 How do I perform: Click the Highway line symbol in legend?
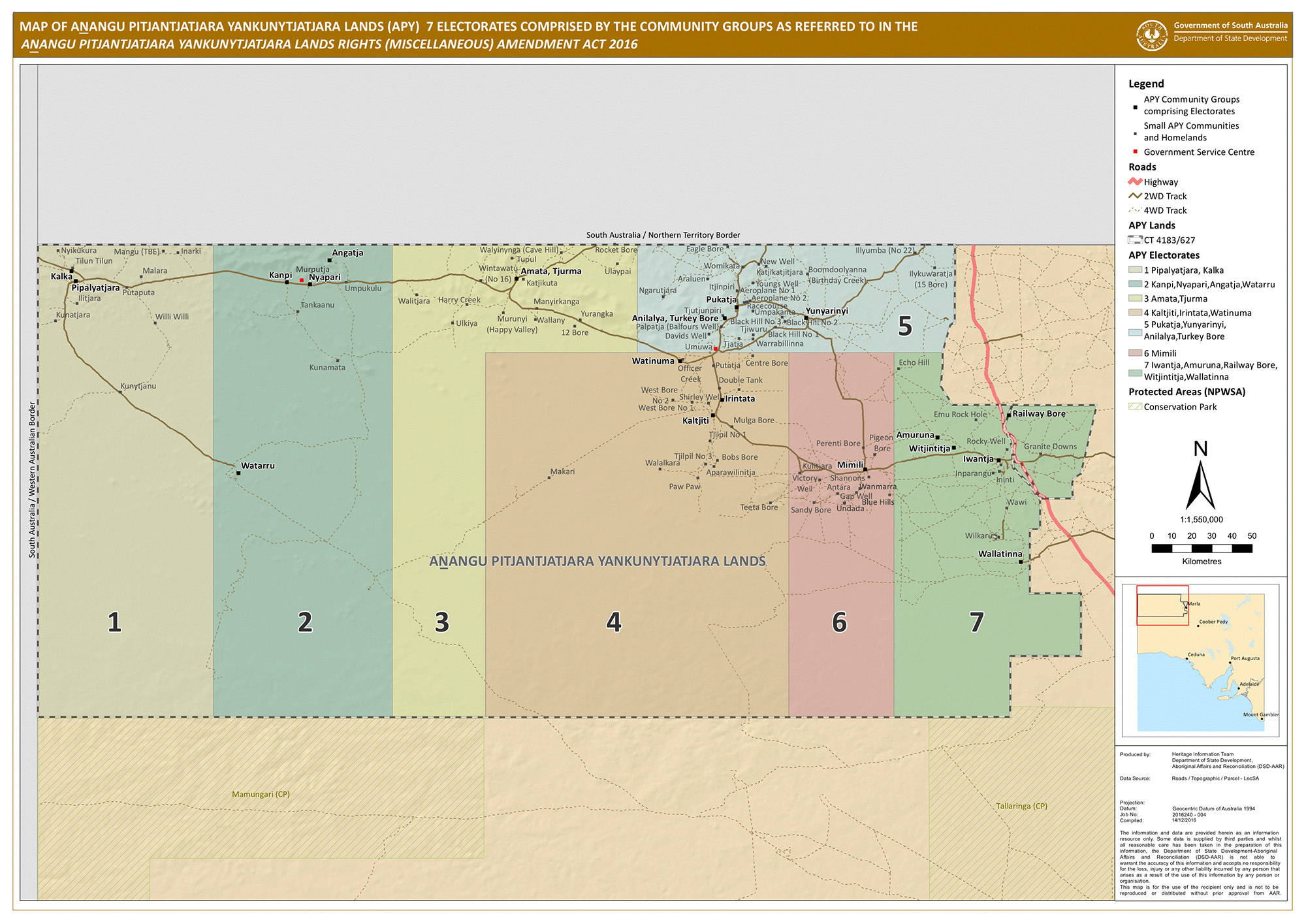(1135, 182)
